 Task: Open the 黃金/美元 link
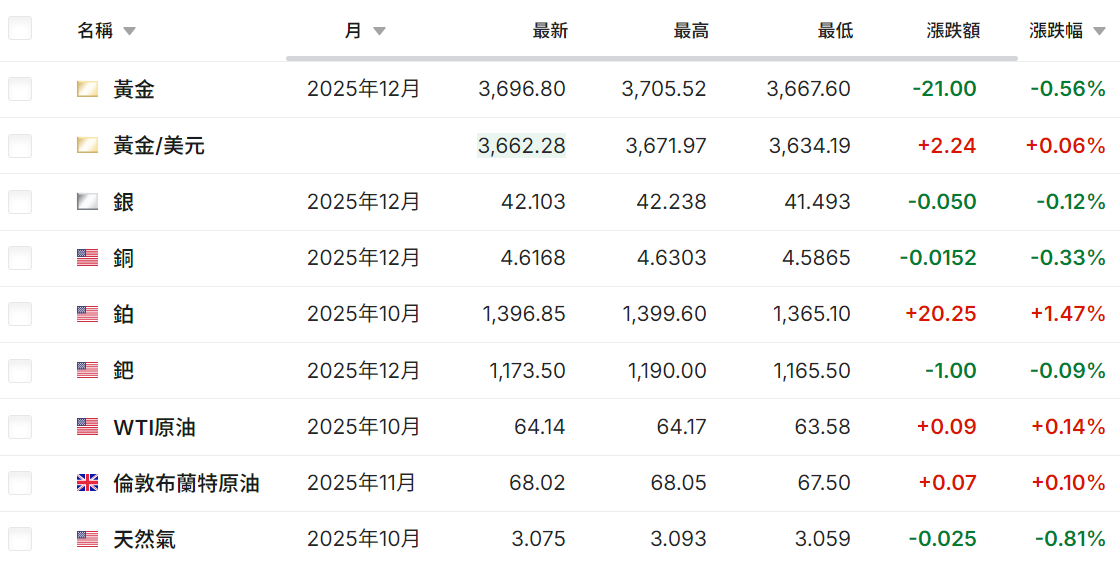coord(159,146)
